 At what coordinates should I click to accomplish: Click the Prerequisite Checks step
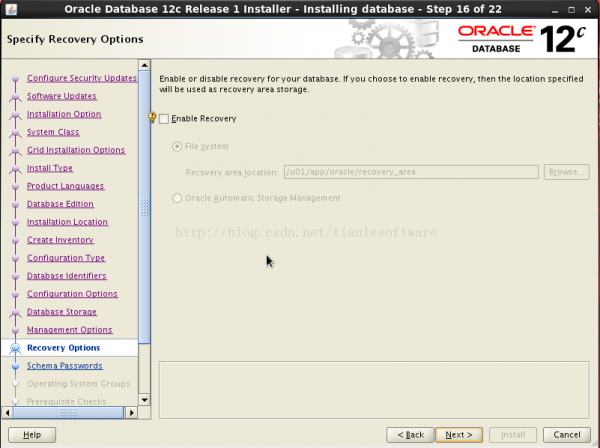click(67, 401)
